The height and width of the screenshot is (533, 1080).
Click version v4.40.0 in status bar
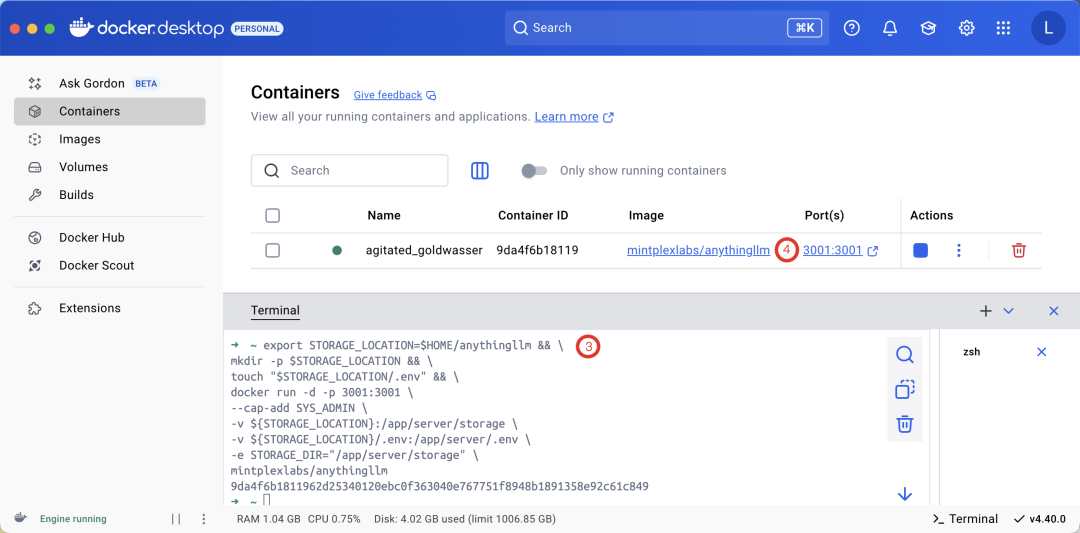pos(1040,519)
